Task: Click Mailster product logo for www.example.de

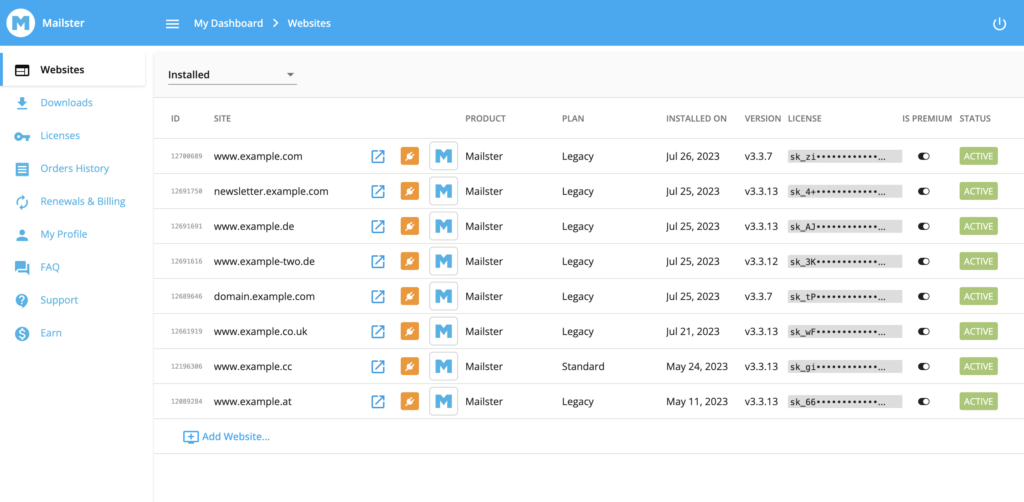Action: [443, 226]
